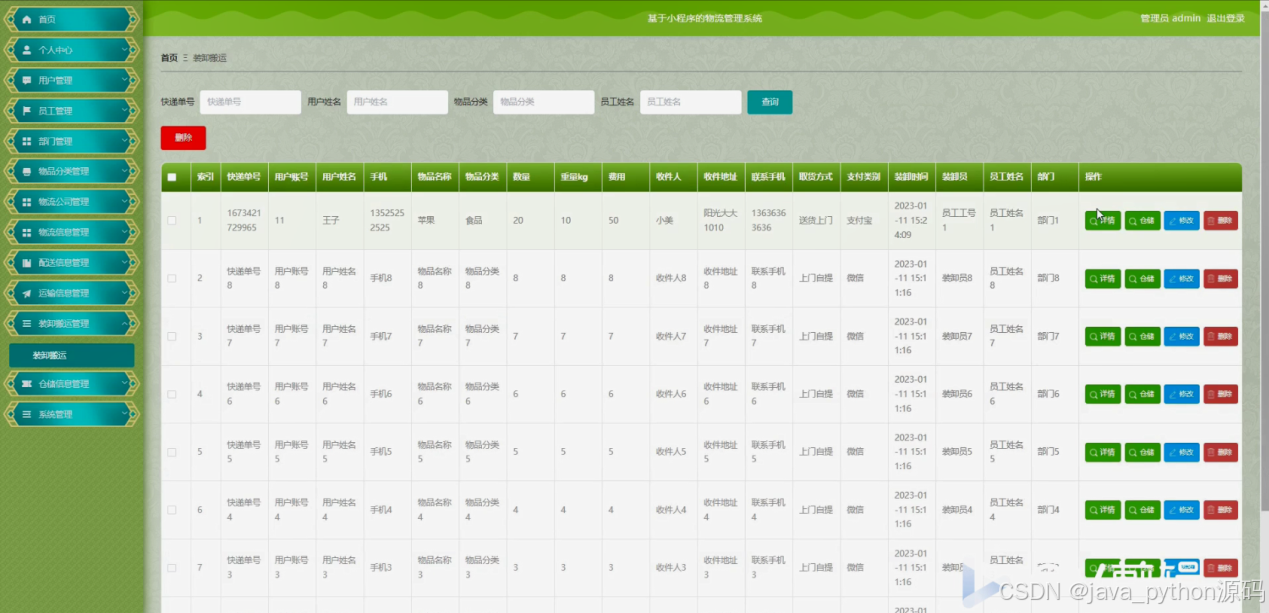This screenshot has width=1269, height=613.
Task: Click 退出登录 to log out
Action: (1226, 18)
